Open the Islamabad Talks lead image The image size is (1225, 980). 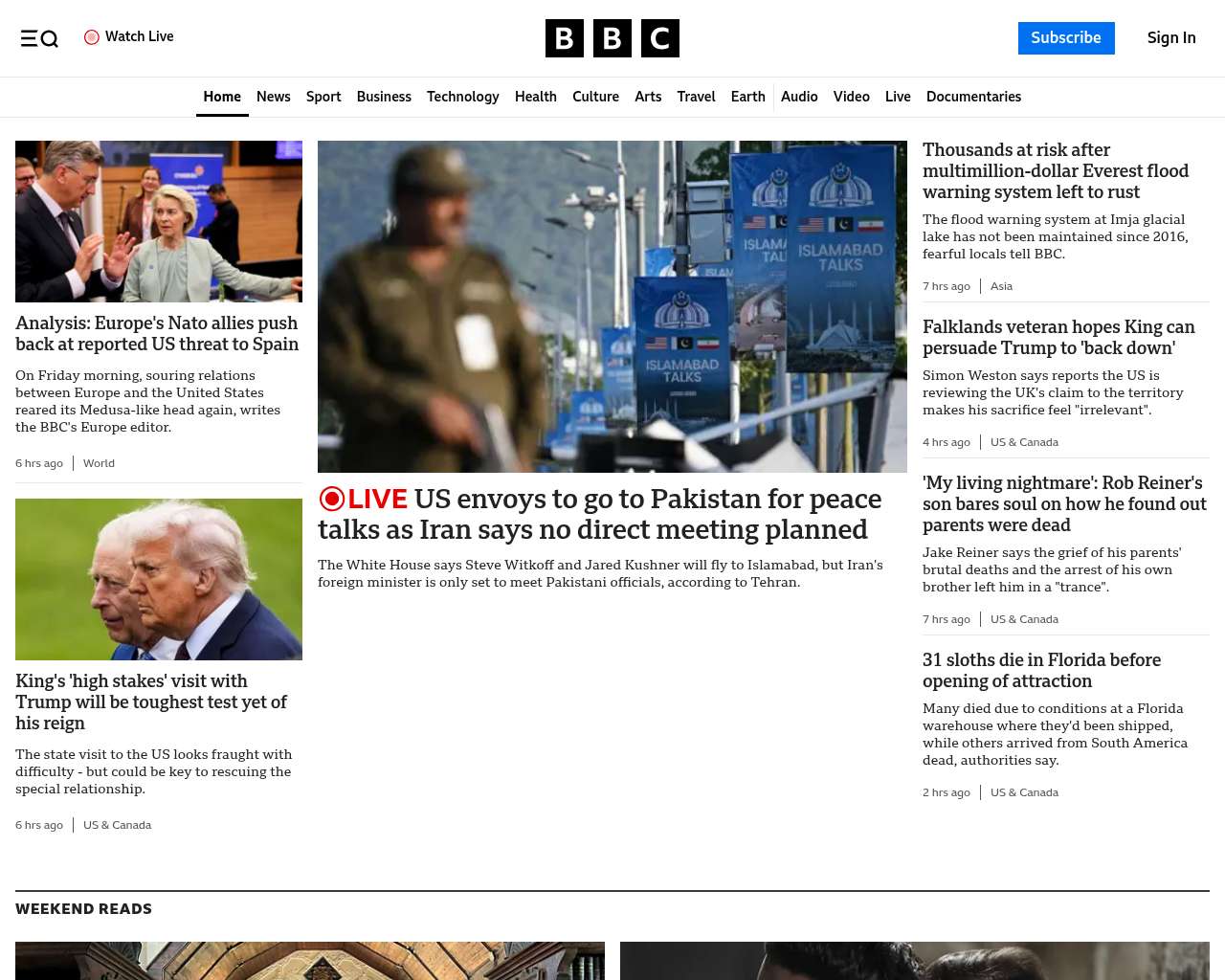coord(612,306)
